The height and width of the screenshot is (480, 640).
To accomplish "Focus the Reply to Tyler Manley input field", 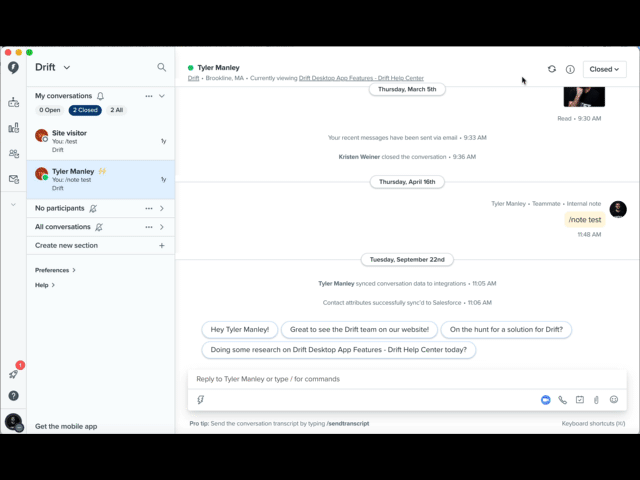I will (407, 379).
